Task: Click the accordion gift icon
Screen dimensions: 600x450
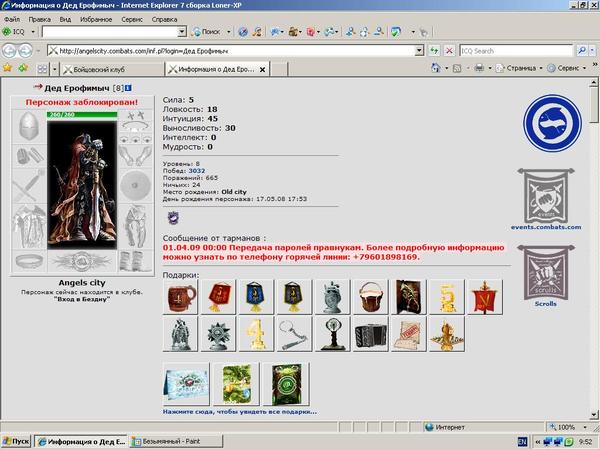Action: click(x=370, y=334)
